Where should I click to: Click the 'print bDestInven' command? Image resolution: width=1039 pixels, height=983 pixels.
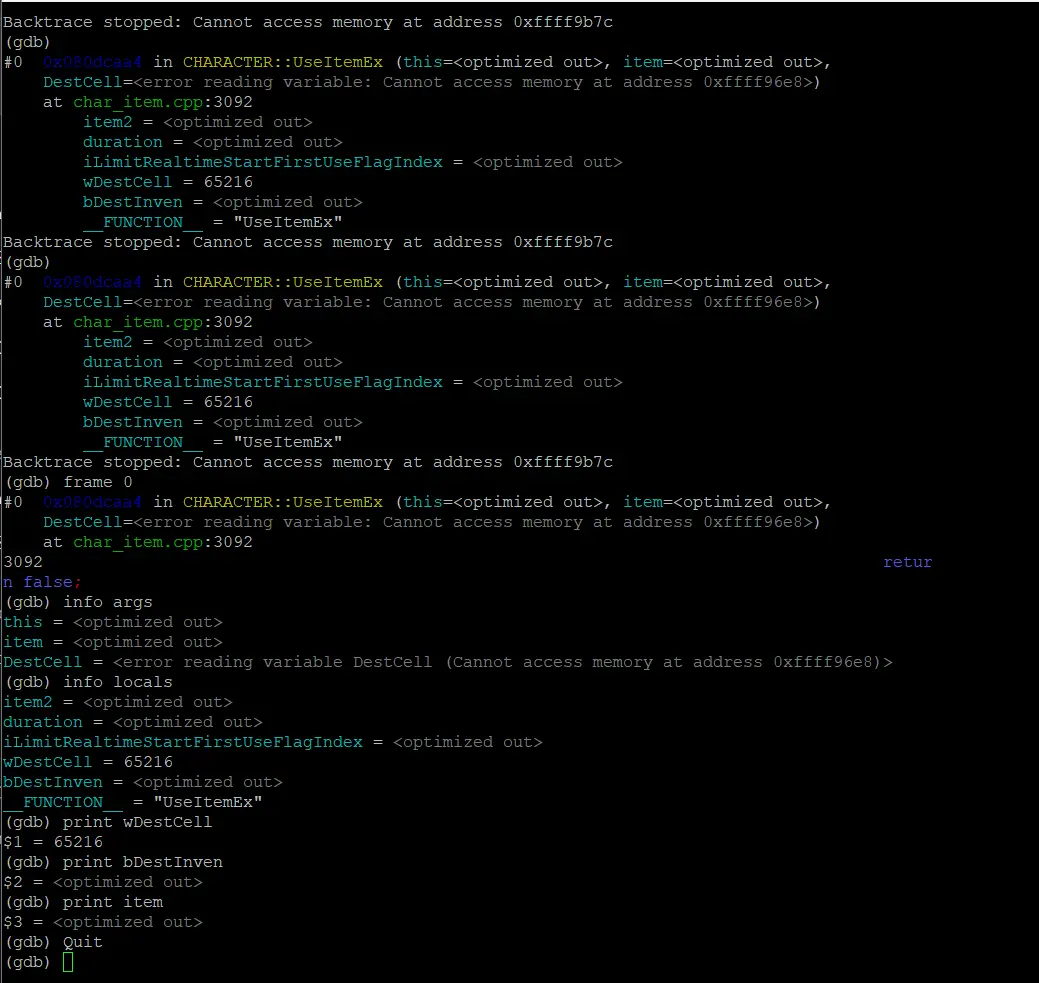coord(142,862)
